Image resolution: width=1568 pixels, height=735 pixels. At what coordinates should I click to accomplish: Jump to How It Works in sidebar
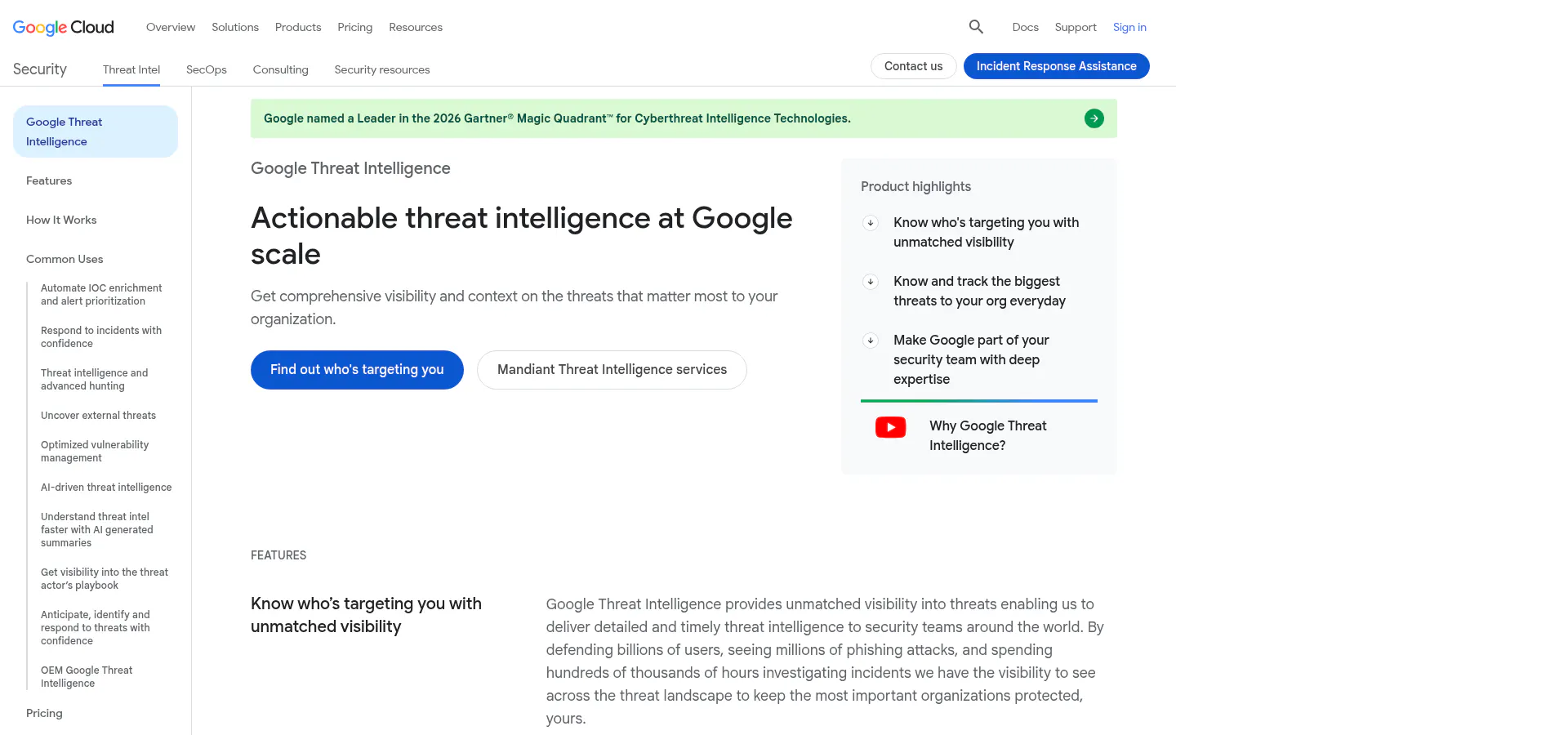pos(61,220)
